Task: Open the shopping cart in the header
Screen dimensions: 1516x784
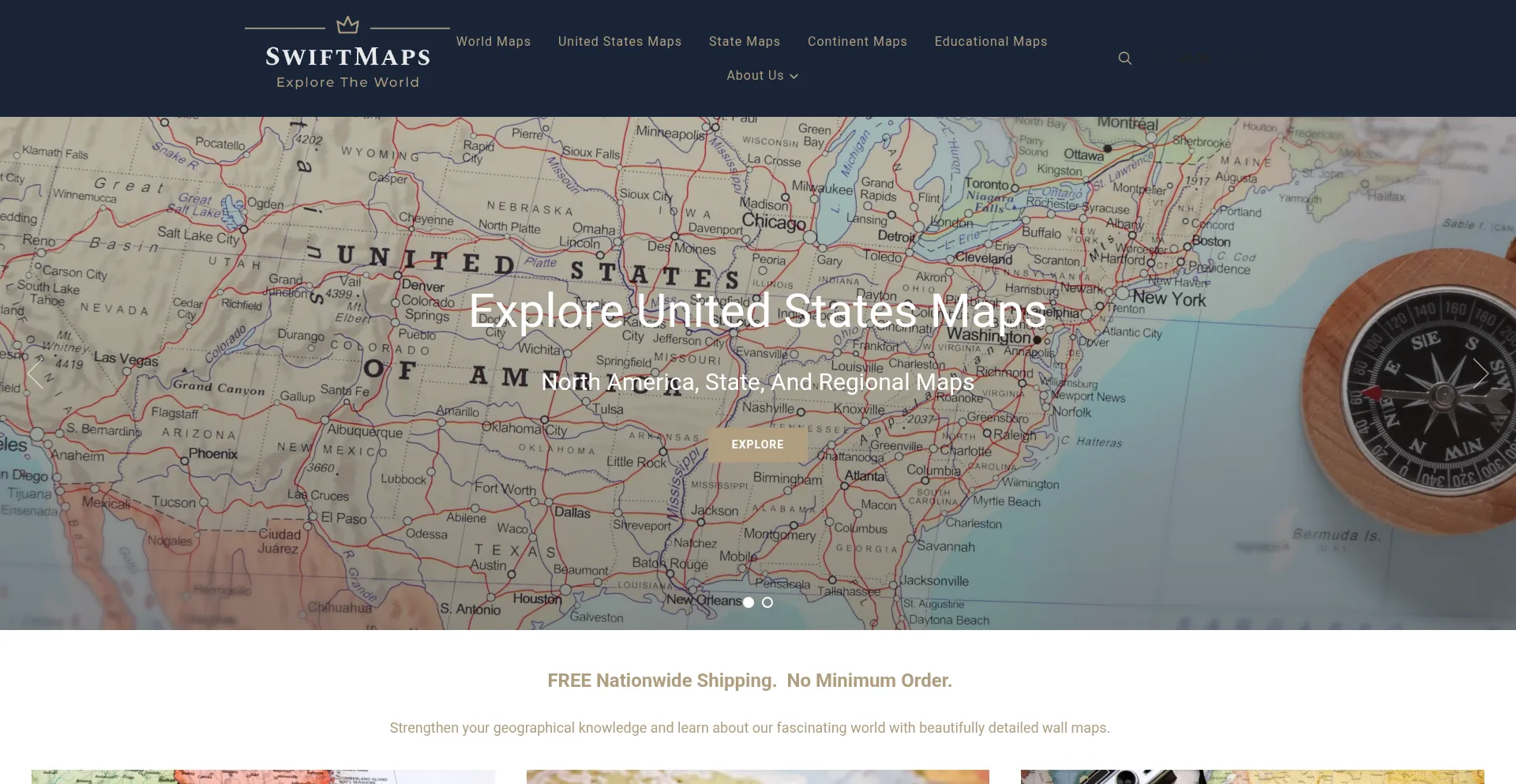Action: pos(1192,58)
